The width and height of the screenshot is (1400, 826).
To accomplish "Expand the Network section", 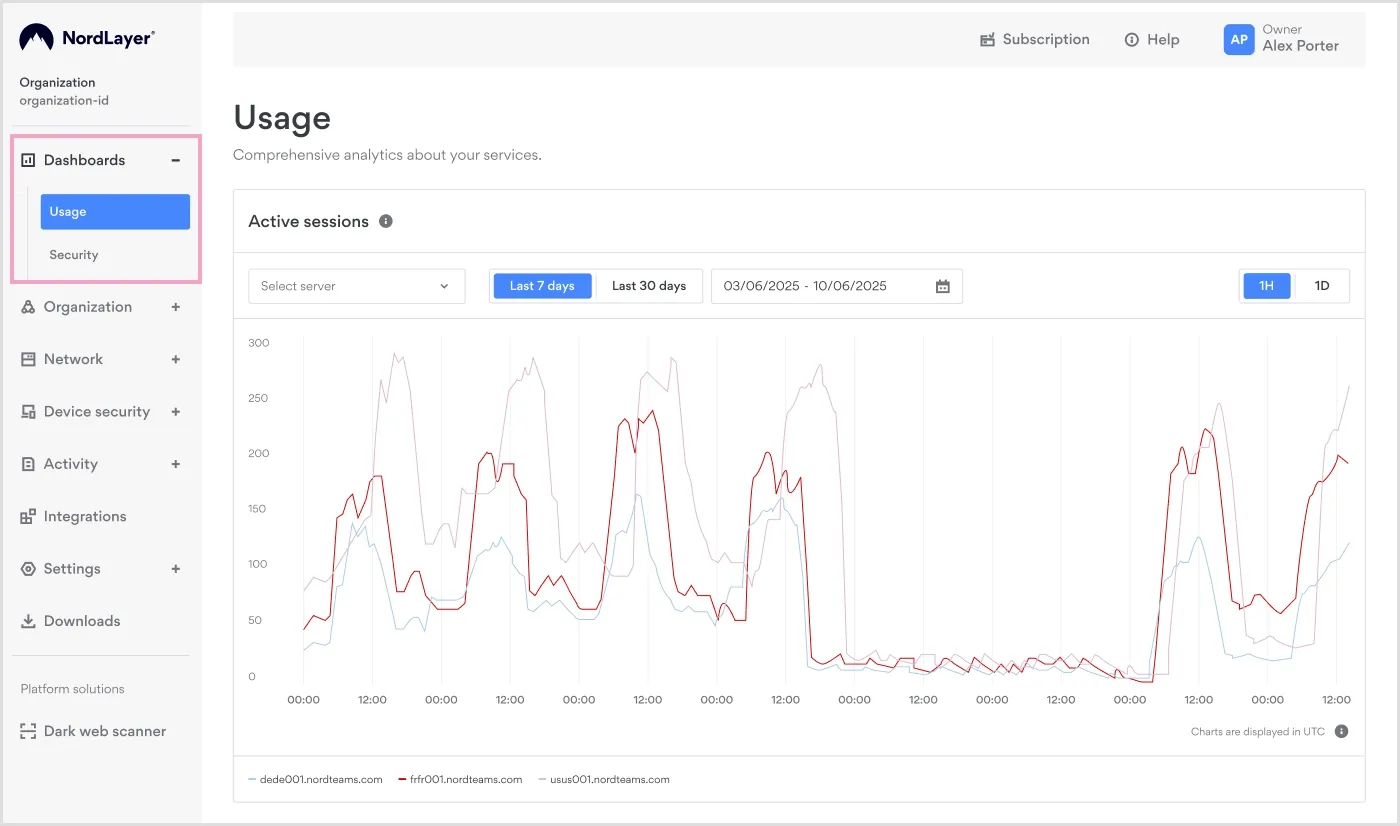I will point(176,359).
